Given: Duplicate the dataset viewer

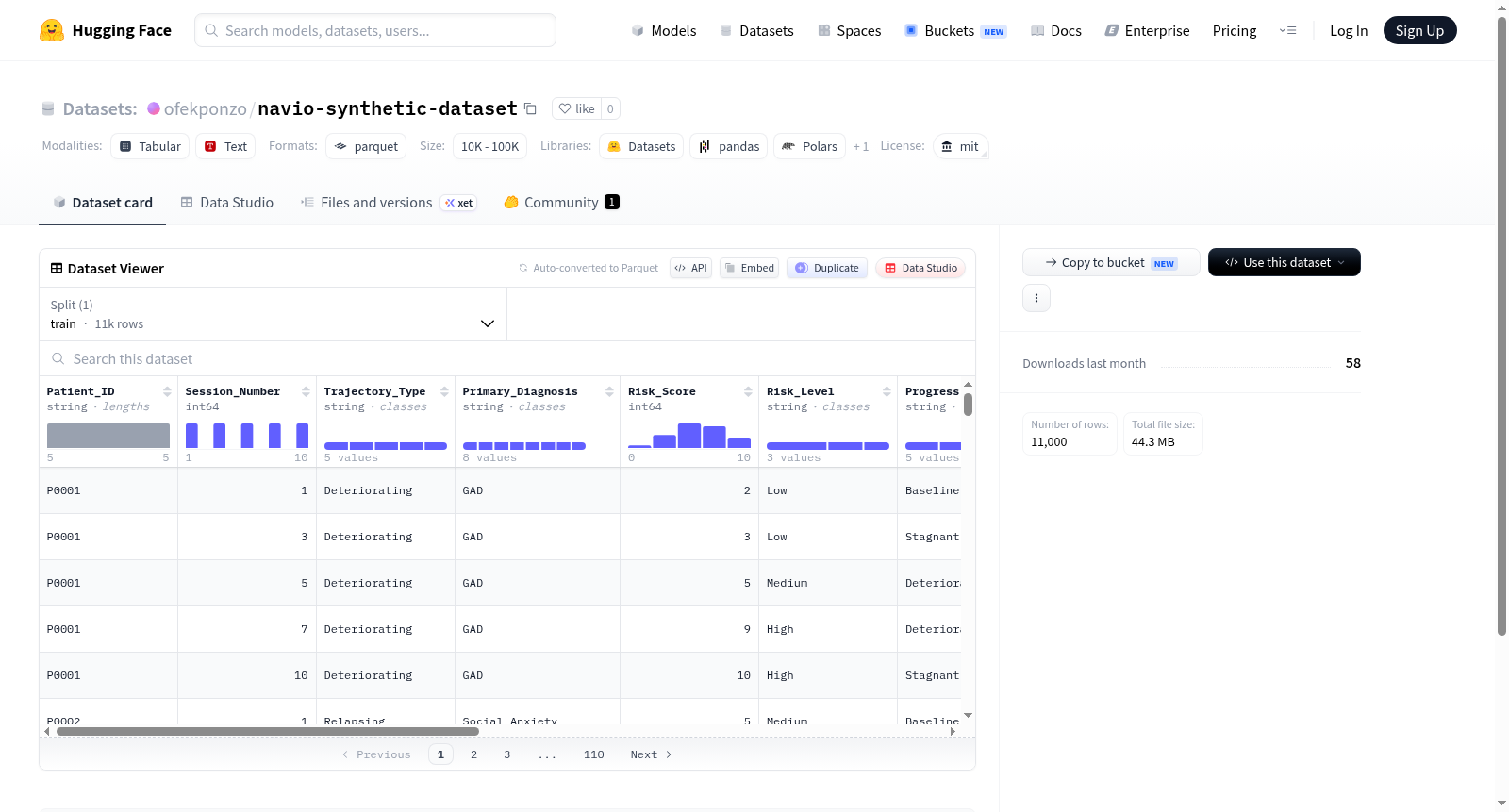Looking at the screenshot, I should coord(827,268).
